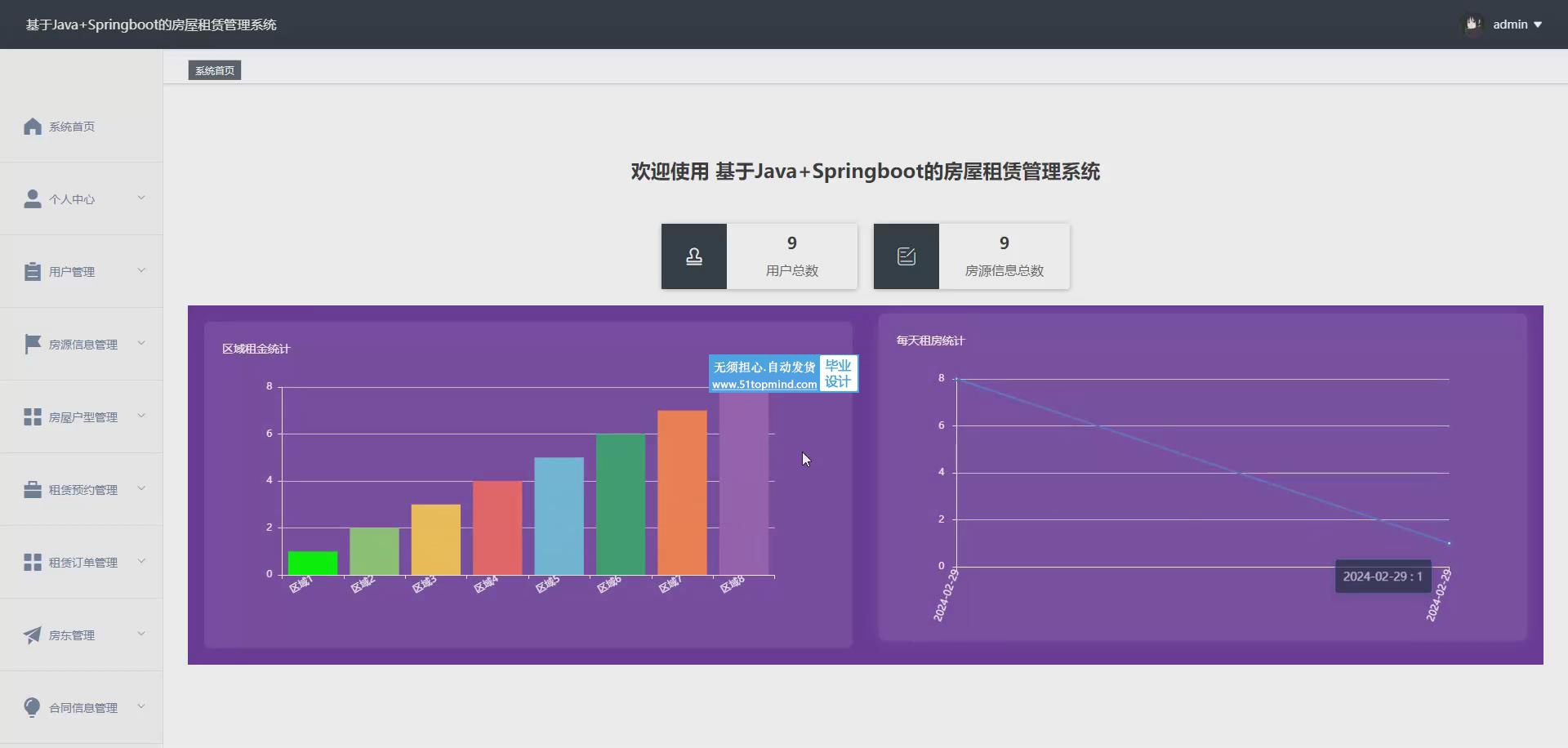Click the 区域4 axis label
Screen dimensions: 1568x748
pyautogui.click(x=486, y=585)
